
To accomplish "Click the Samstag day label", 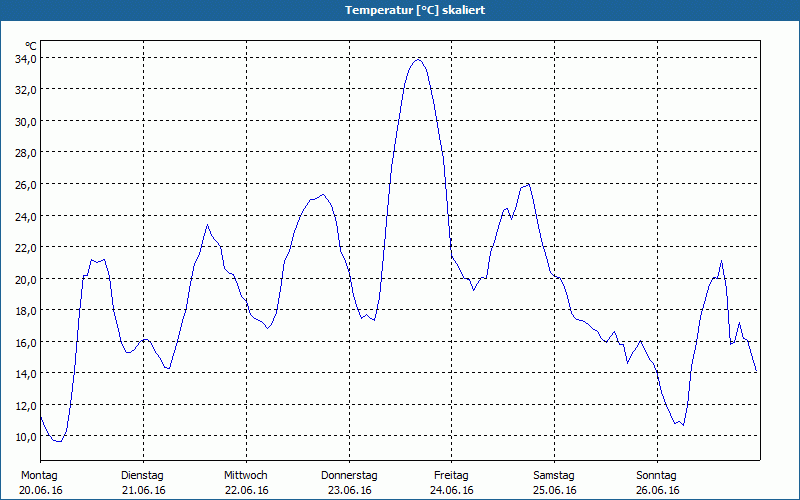I will pos(554,476).
